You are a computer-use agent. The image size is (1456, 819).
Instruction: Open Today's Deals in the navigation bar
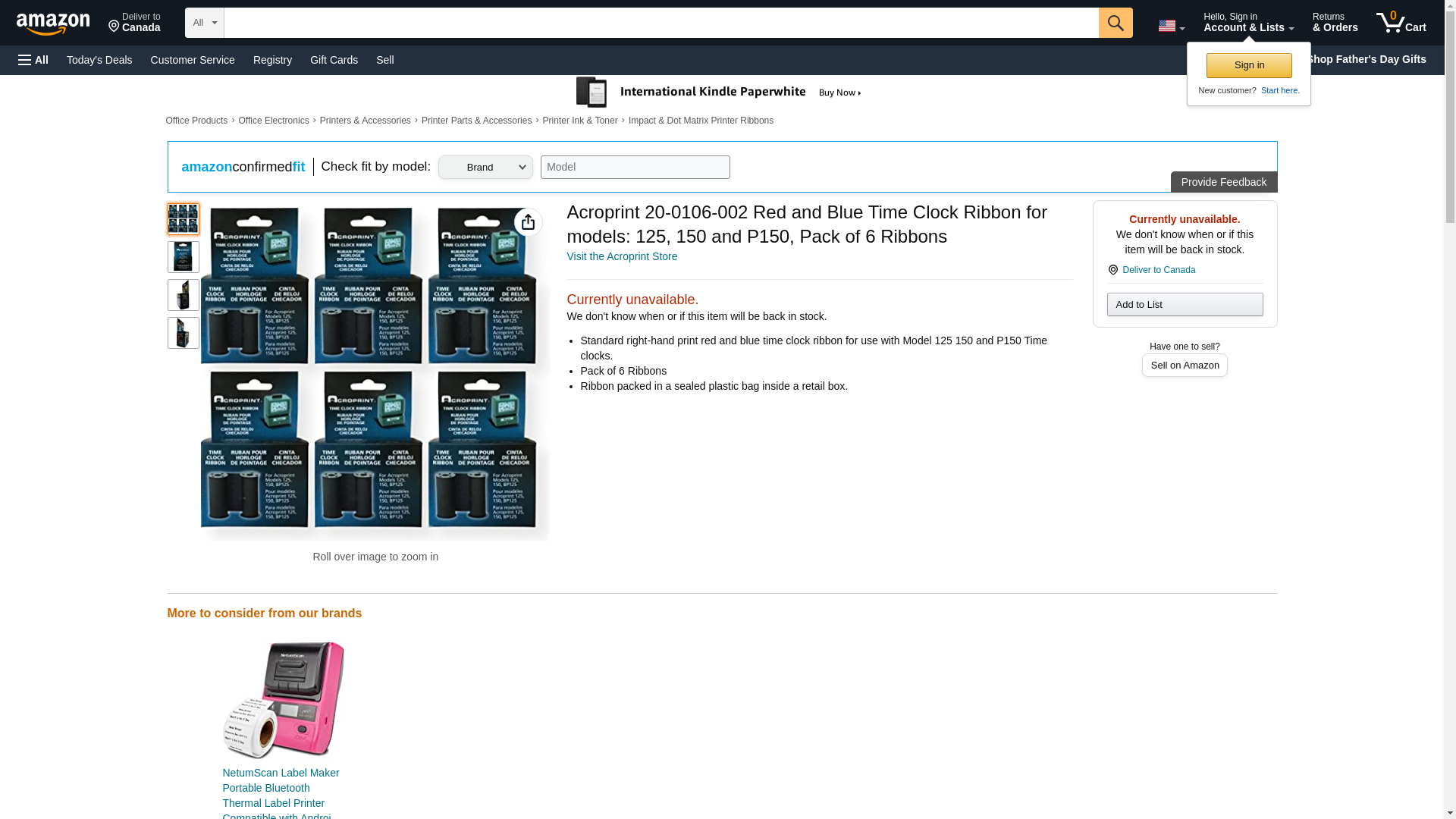point(99,60)
